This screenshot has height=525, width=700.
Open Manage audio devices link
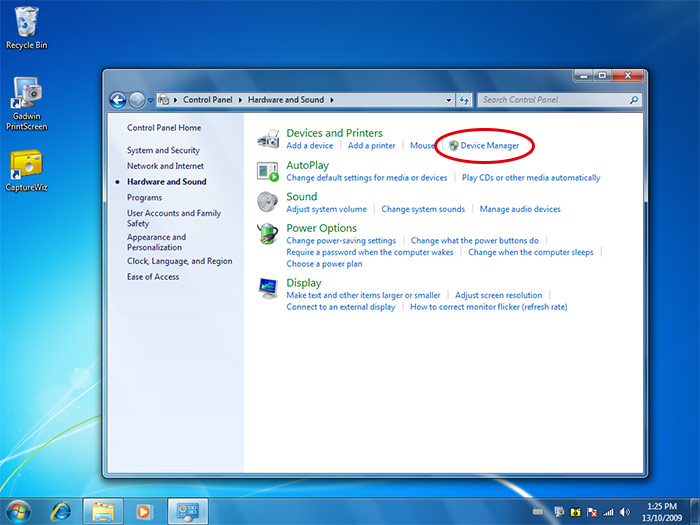click(x=520, y=209)
